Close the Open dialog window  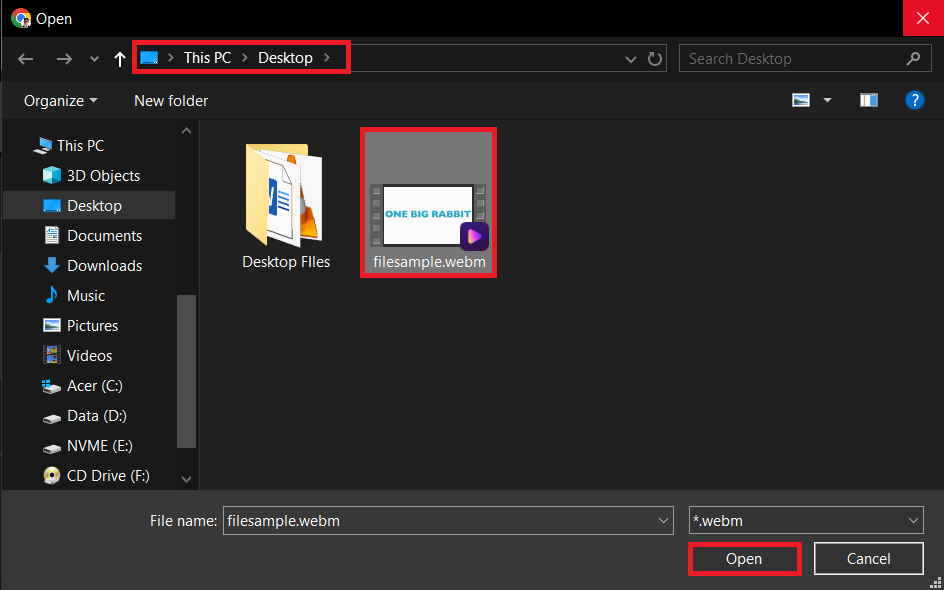coord(923,18)
